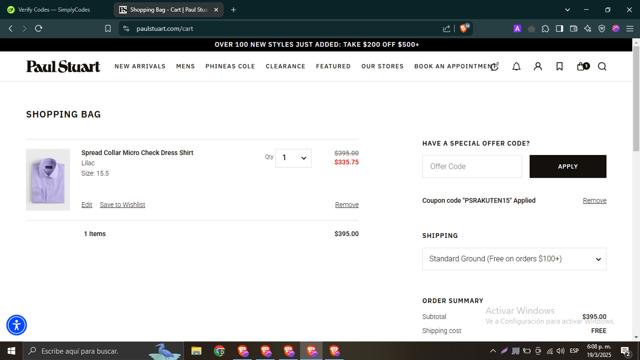Open the tab search chevron in title bar
Image resolution: width=640 pixels, height=360 pixels.
pyautogui.click(x=567, y=9)
